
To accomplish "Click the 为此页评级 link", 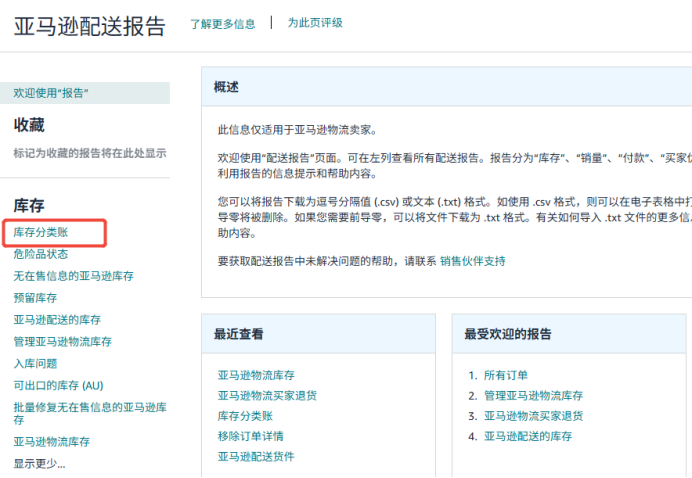I will (x=315, y=23).
